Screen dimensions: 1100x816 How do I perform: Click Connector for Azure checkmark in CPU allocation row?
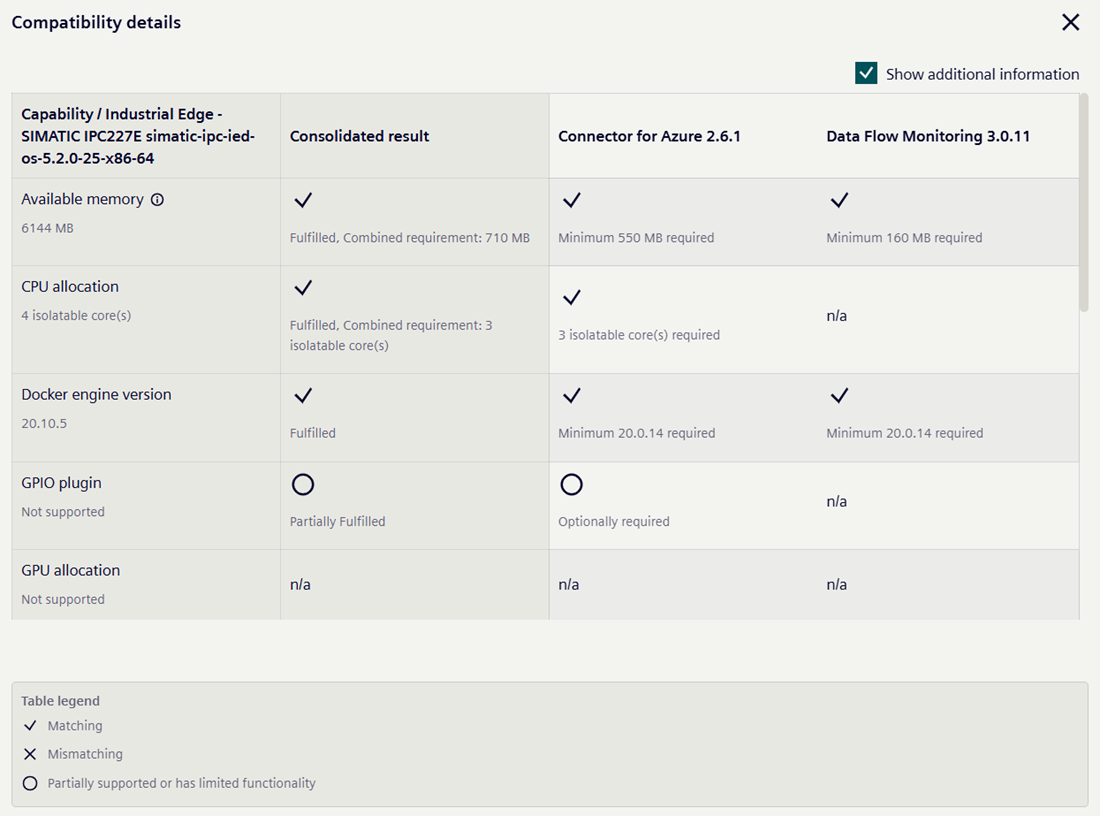click(x=572, y=297)
